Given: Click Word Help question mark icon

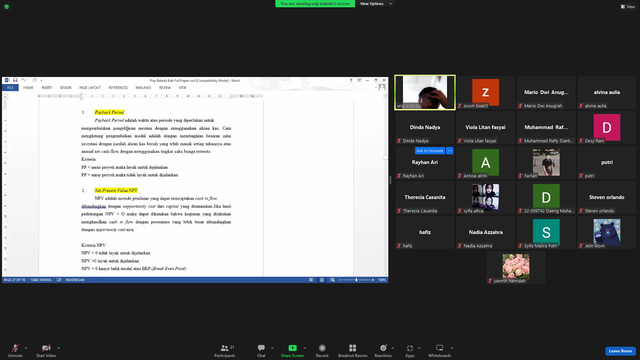Looking at the screenshot, I should pos(351,80).
